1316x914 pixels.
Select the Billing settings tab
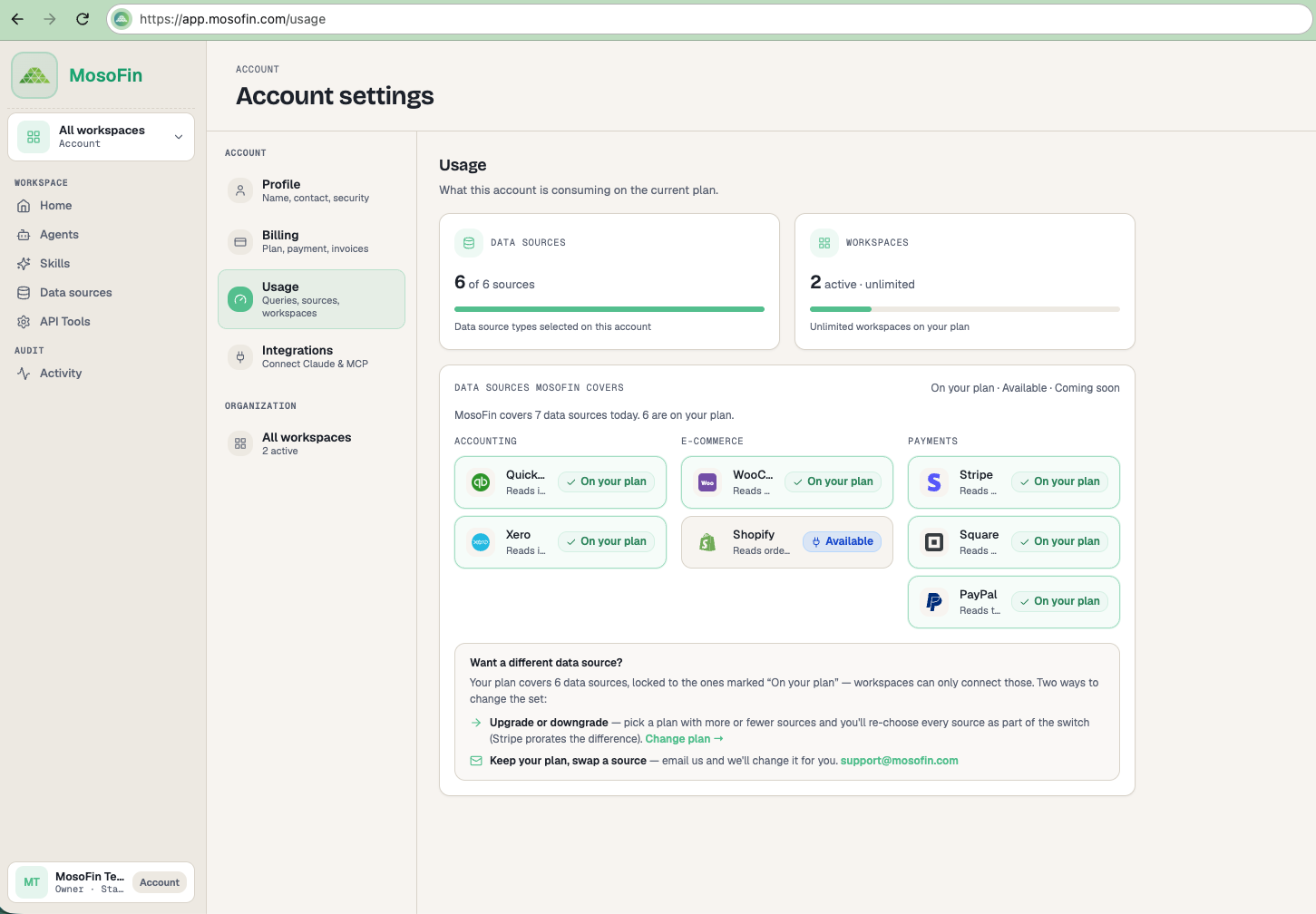coord(311,242)
